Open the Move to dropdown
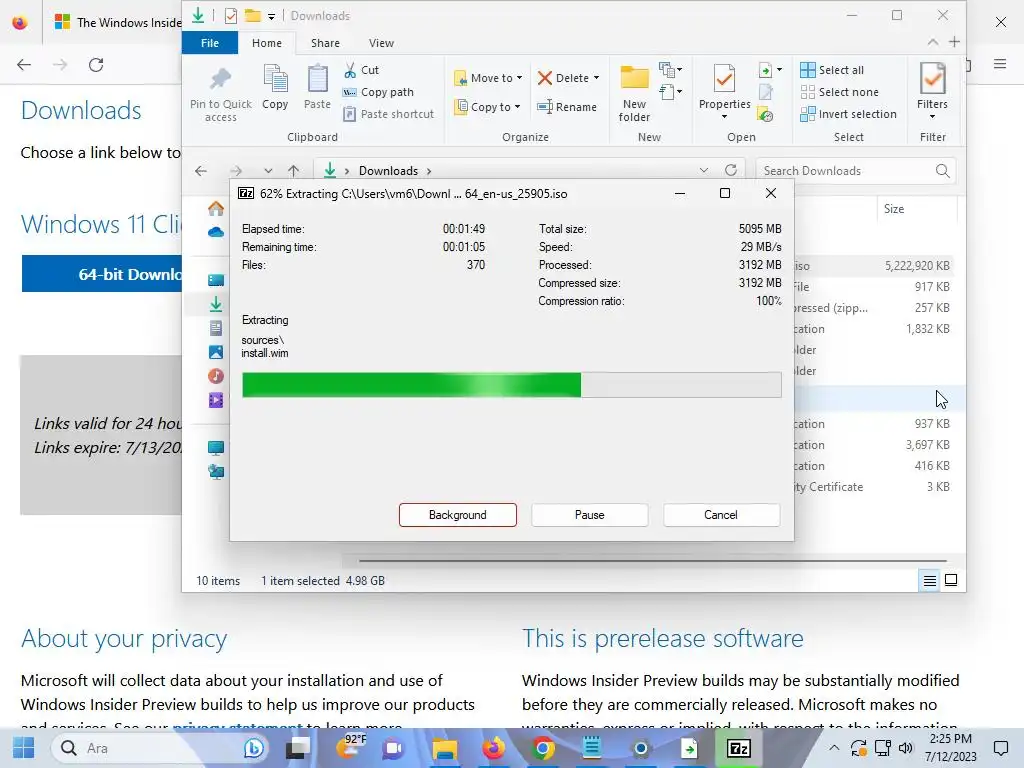Image resolution: width=1024 pixels, height=768 pixels. click(488, 78)
